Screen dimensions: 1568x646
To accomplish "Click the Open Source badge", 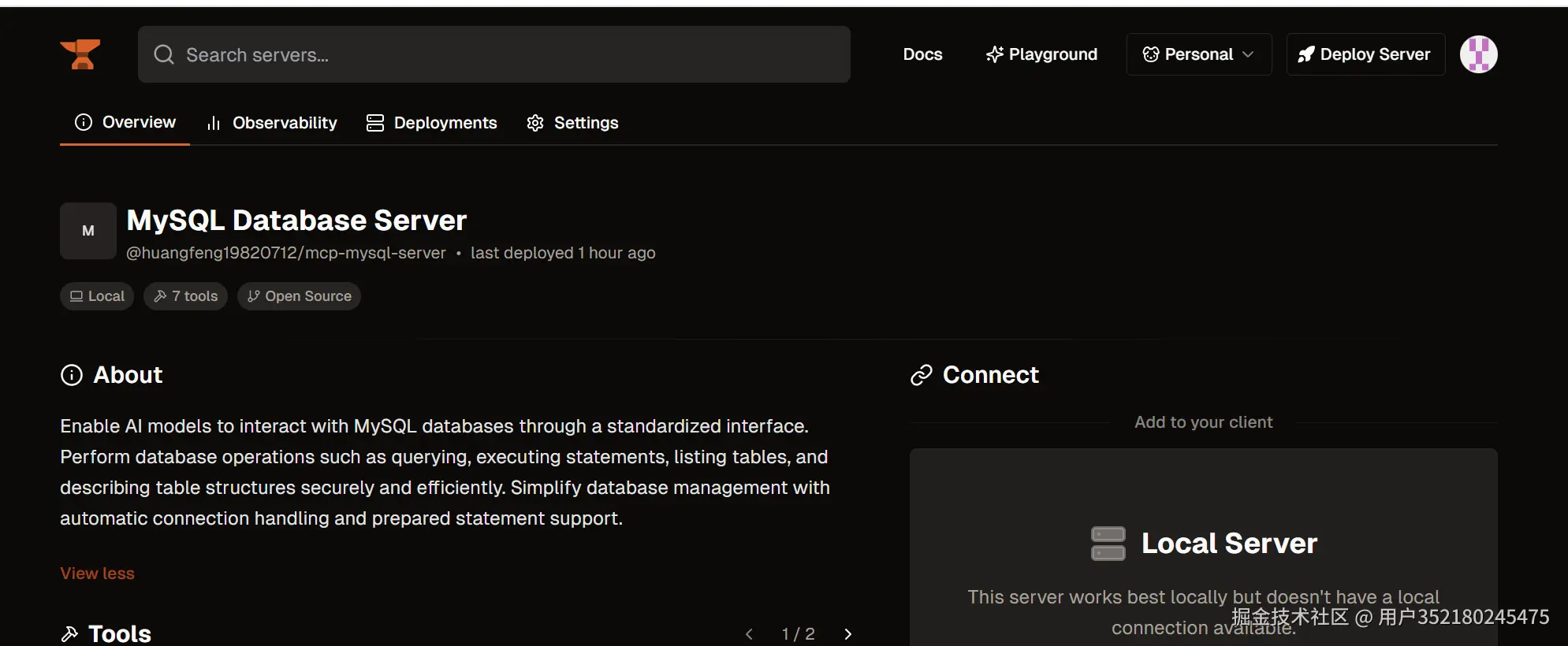I will click(299, 296).
